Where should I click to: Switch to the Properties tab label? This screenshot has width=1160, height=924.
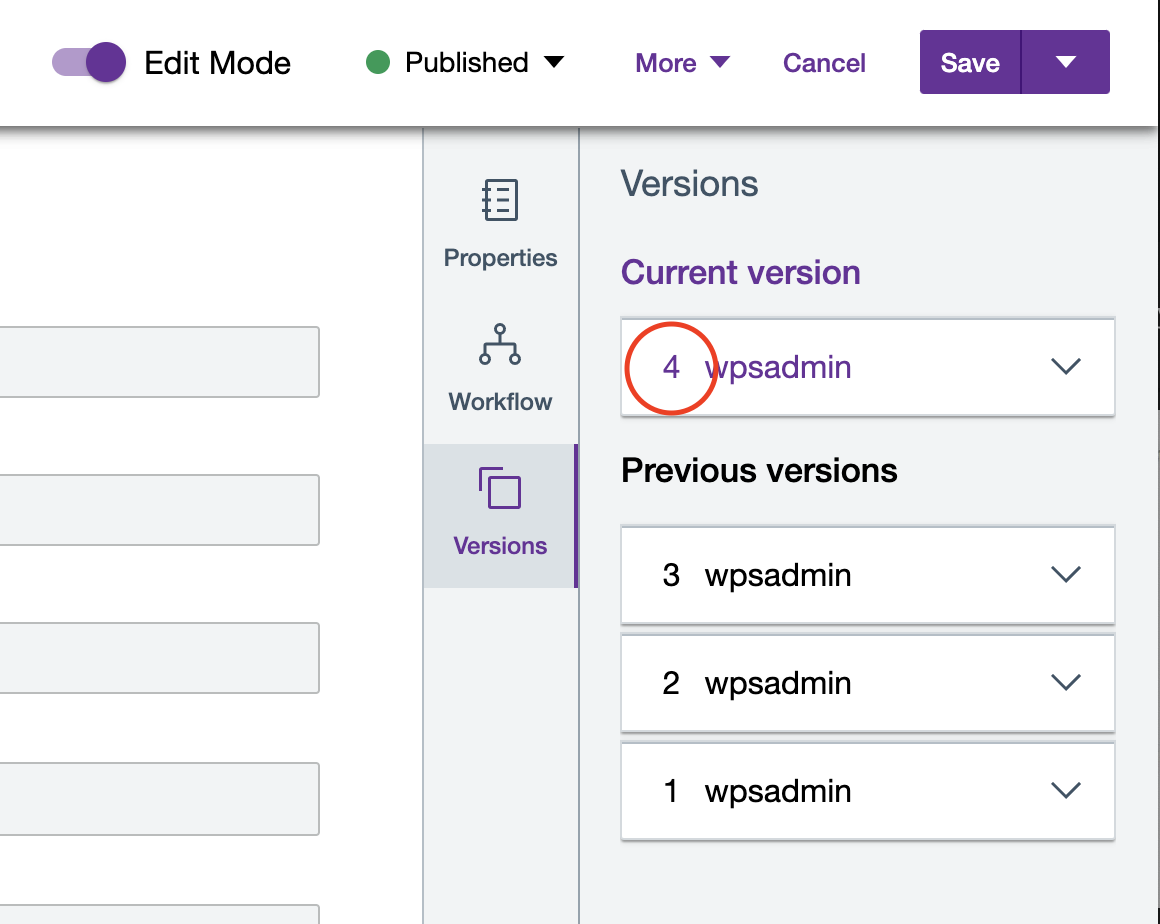pyautogui.click(x=500, y=258)
